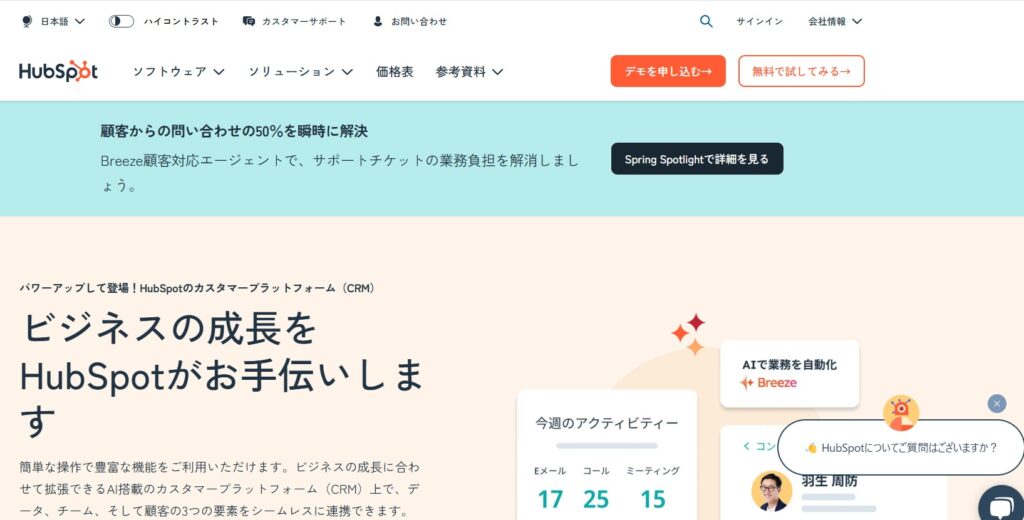Expand the 日本語 language dropdown
Viewport: 1024px width, 520px height.
(63, 22)
